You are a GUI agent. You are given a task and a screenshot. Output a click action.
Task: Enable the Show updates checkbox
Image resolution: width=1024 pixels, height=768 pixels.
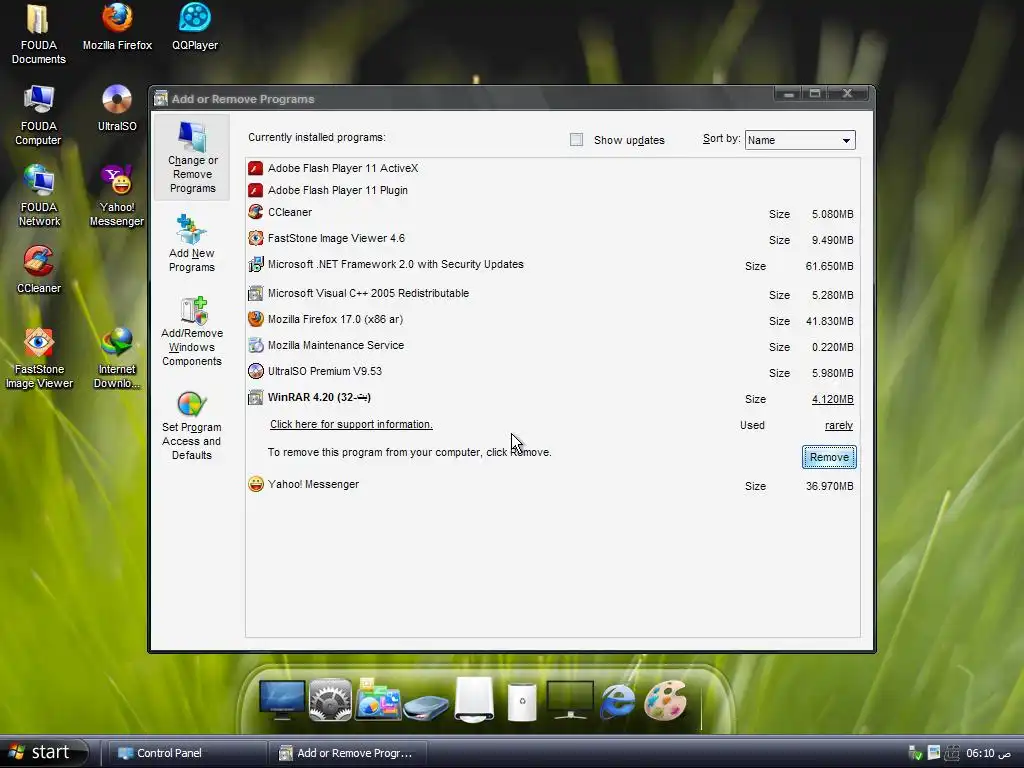576,140
